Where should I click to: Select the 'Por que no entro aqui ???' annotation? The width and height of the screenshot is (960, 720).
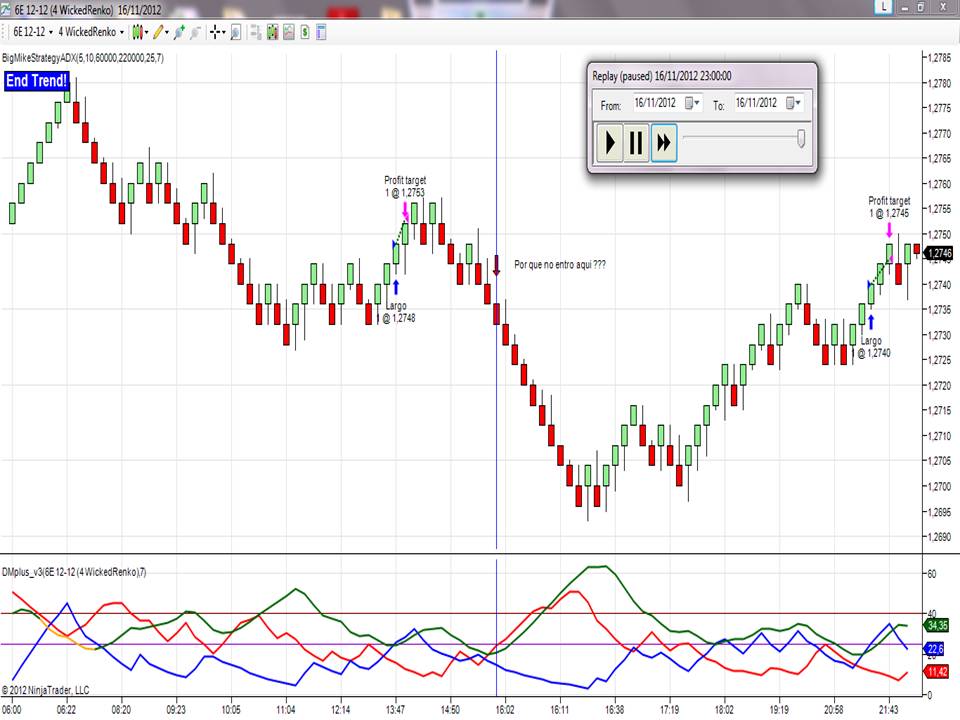click(560, 264)
